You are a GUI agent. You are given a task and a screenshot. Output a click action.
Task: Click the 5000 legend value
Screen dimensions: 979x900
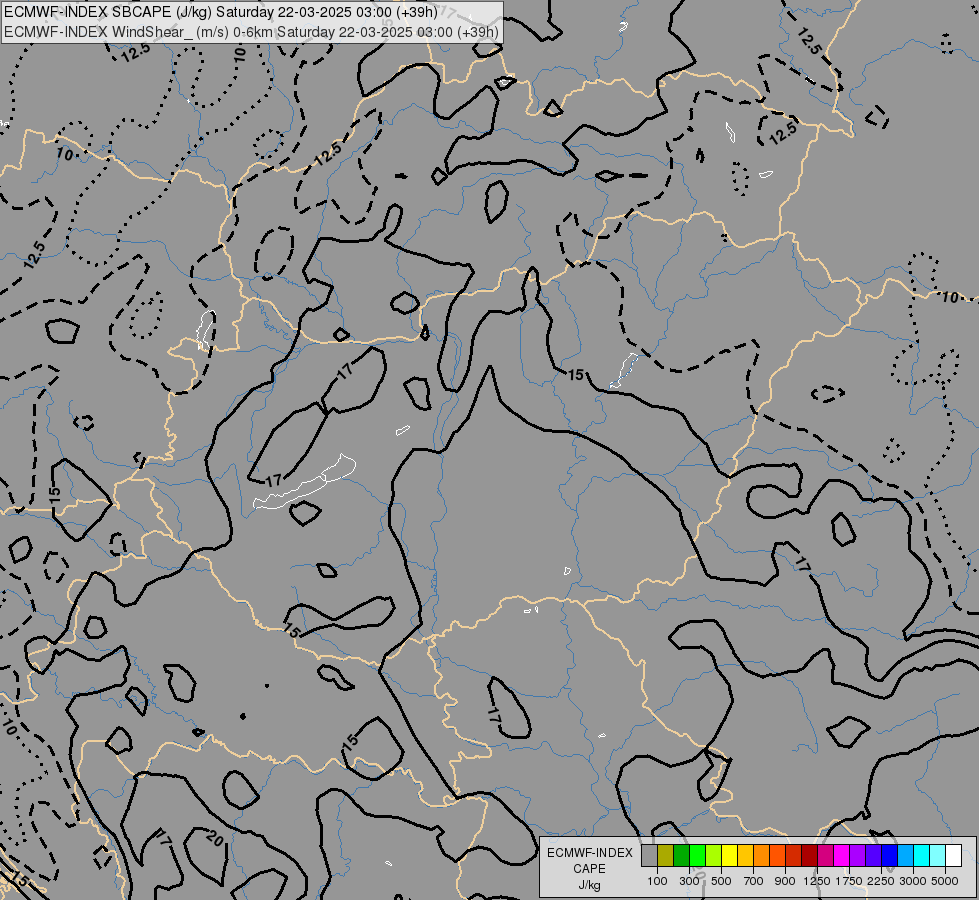coord(945,881)
